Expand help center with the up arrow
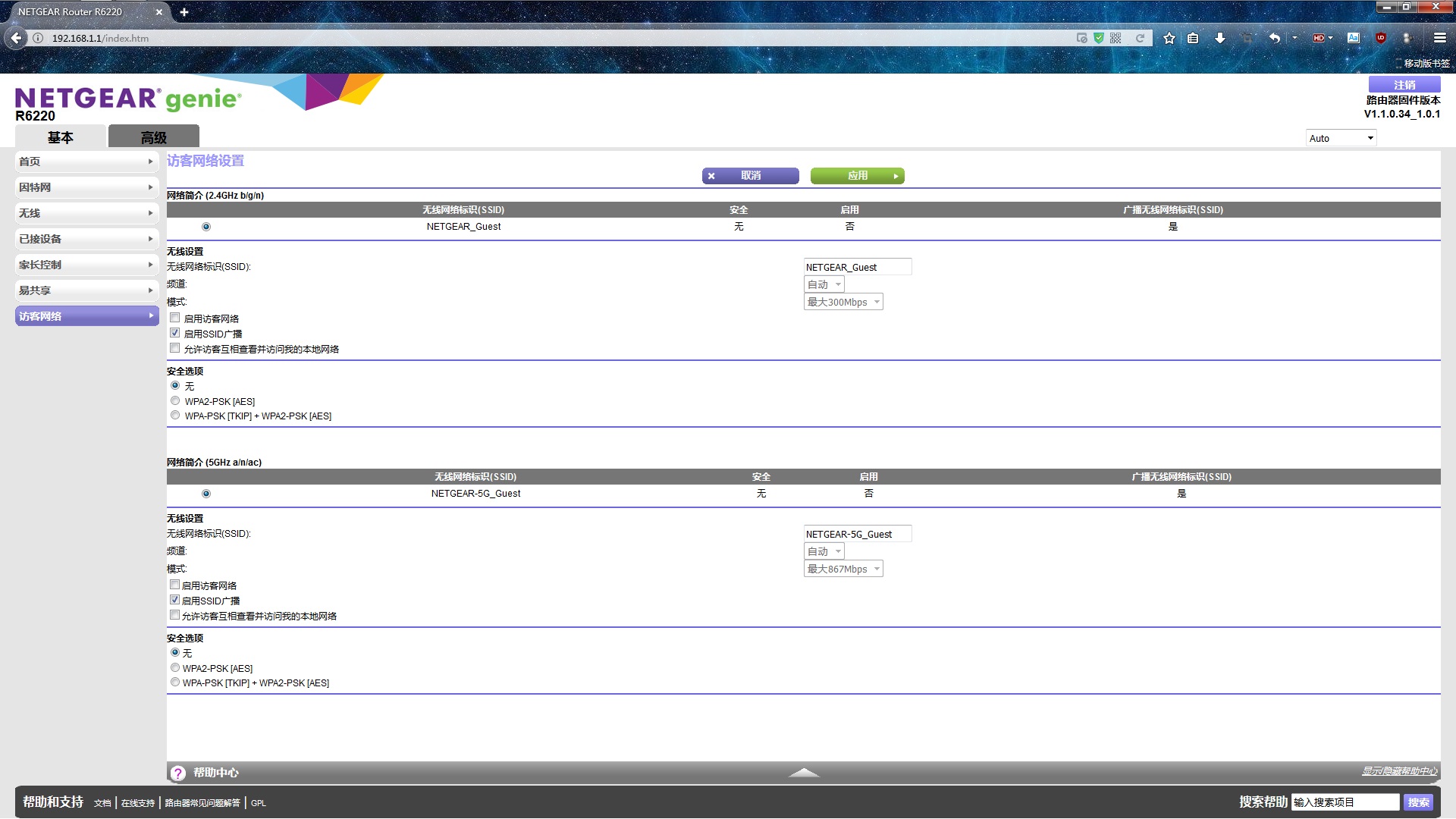Viewport: 1456px width, 819px height. tap(804, 773)
